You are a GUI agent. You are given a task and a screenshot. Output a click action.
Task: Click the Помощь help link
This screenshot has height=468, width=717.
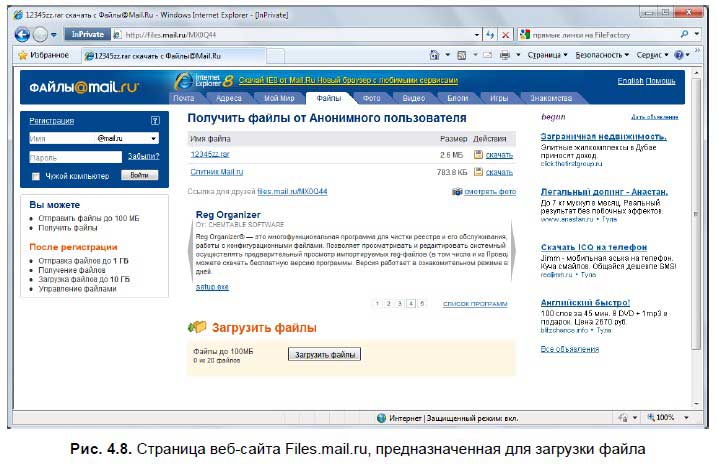click(x=660, y=81)
